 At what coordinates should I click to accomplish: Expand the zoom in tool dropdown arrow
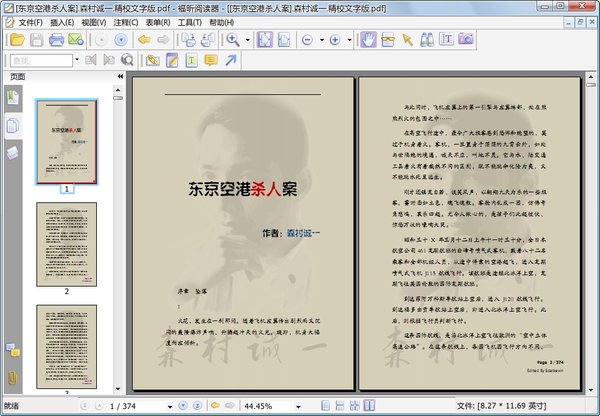pos(246,40)
